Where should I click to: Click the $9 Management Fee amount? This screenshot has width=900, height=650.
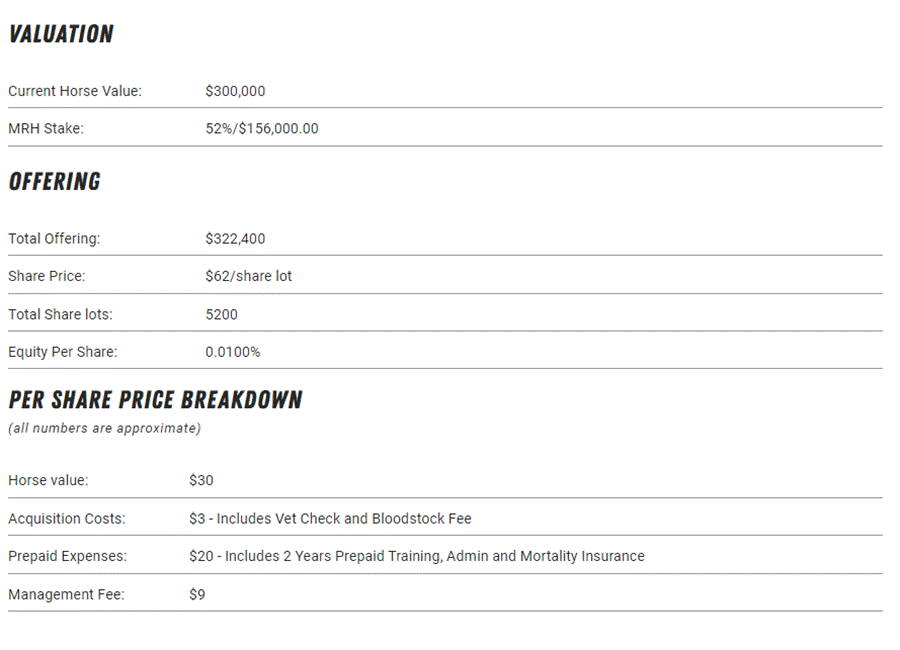tap(197, 594)
